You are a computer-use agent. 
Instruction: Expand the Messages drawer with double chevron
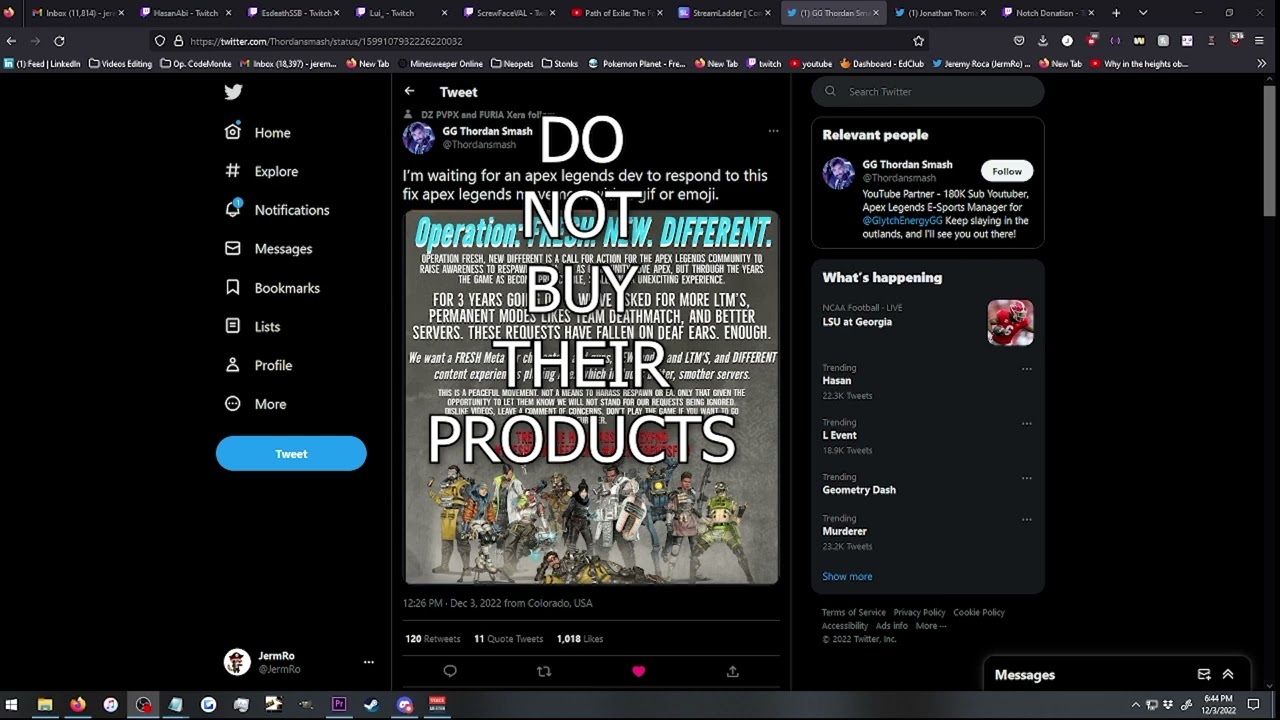point(1228,675)
